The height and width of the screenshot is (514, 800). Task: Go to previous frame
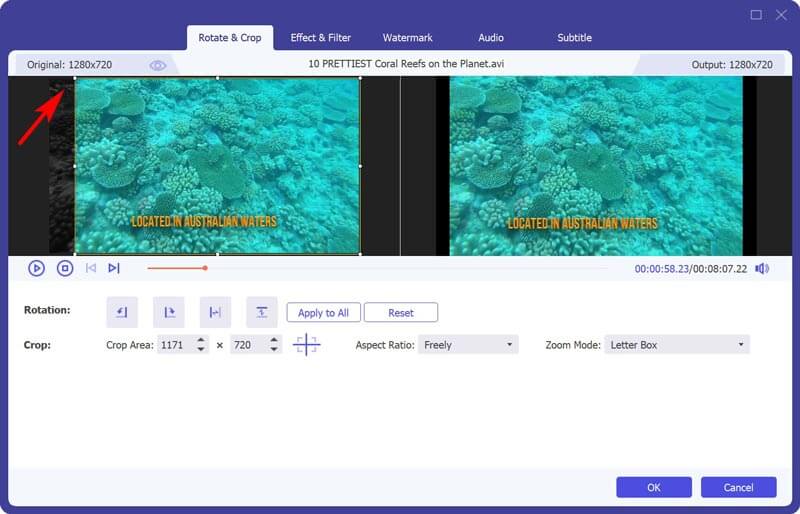(91, 268)
